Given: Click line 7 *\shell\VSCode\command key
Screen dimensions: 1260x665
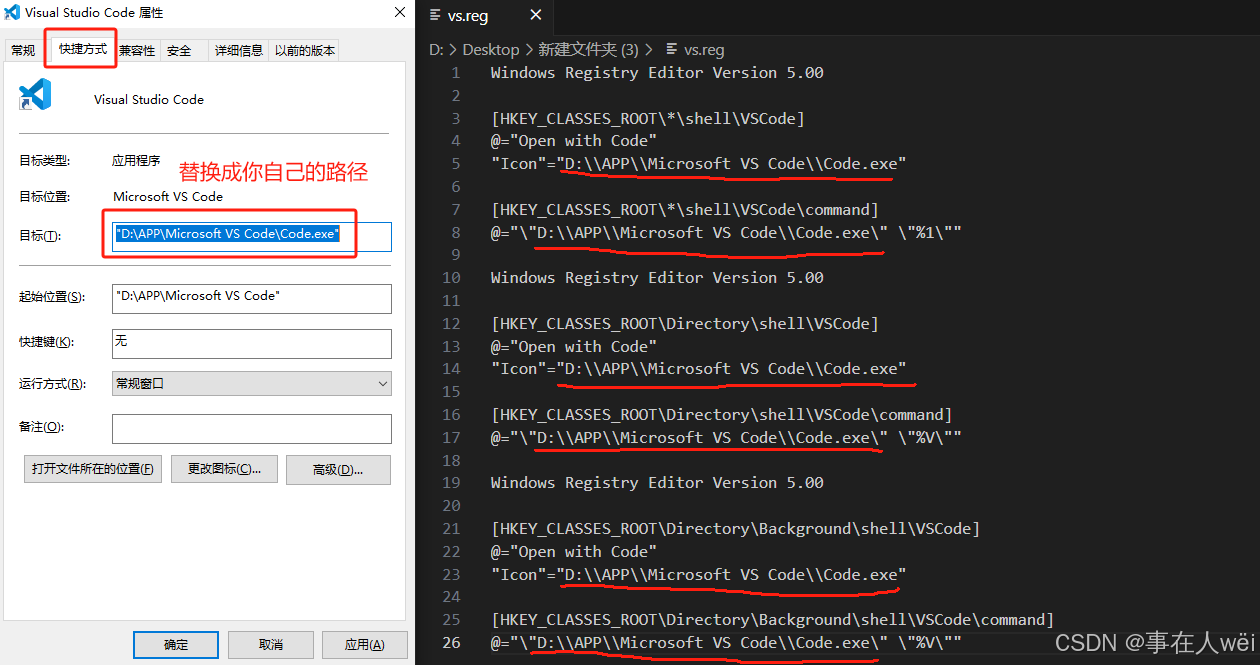Looking at the screenshot, I should coord(685,210).
